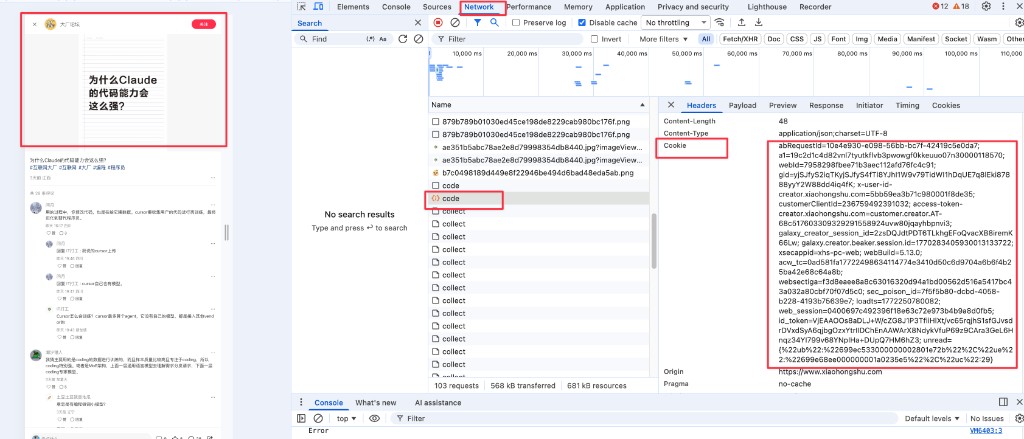Sort requests using Name column arrow
Viewport: 1024px width, 439px height.
pyautogui.click(x=643, y=105)
